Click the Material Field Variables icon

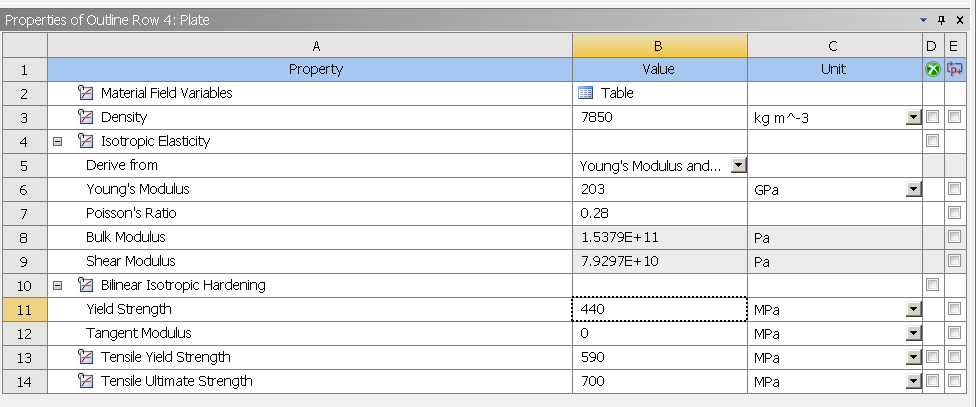85,93
